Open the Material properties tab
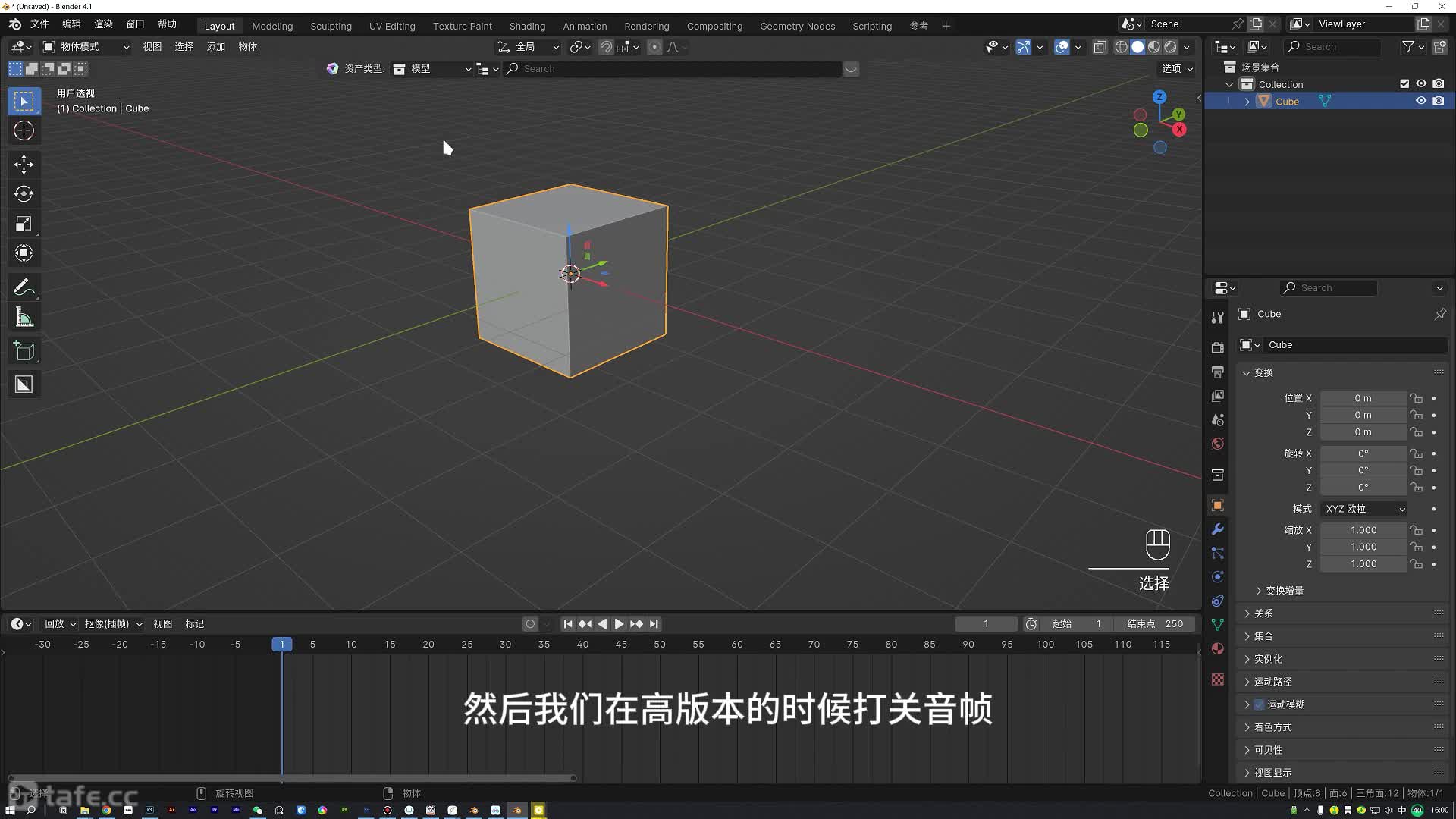The width and height of the screenshot is (1456, 819). (x=1218, y=648)
